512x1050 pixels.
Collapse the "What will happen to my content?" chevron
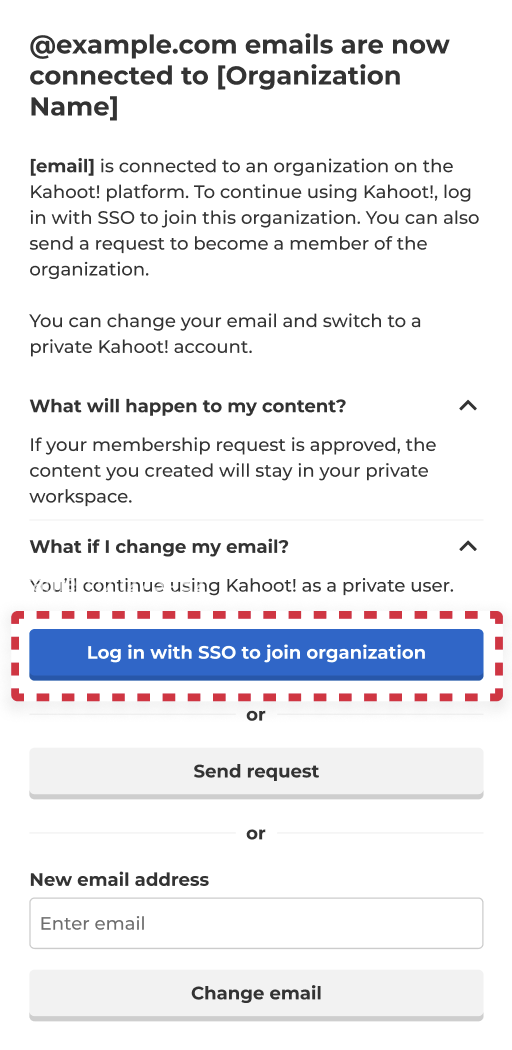click(x=468, y=406)
